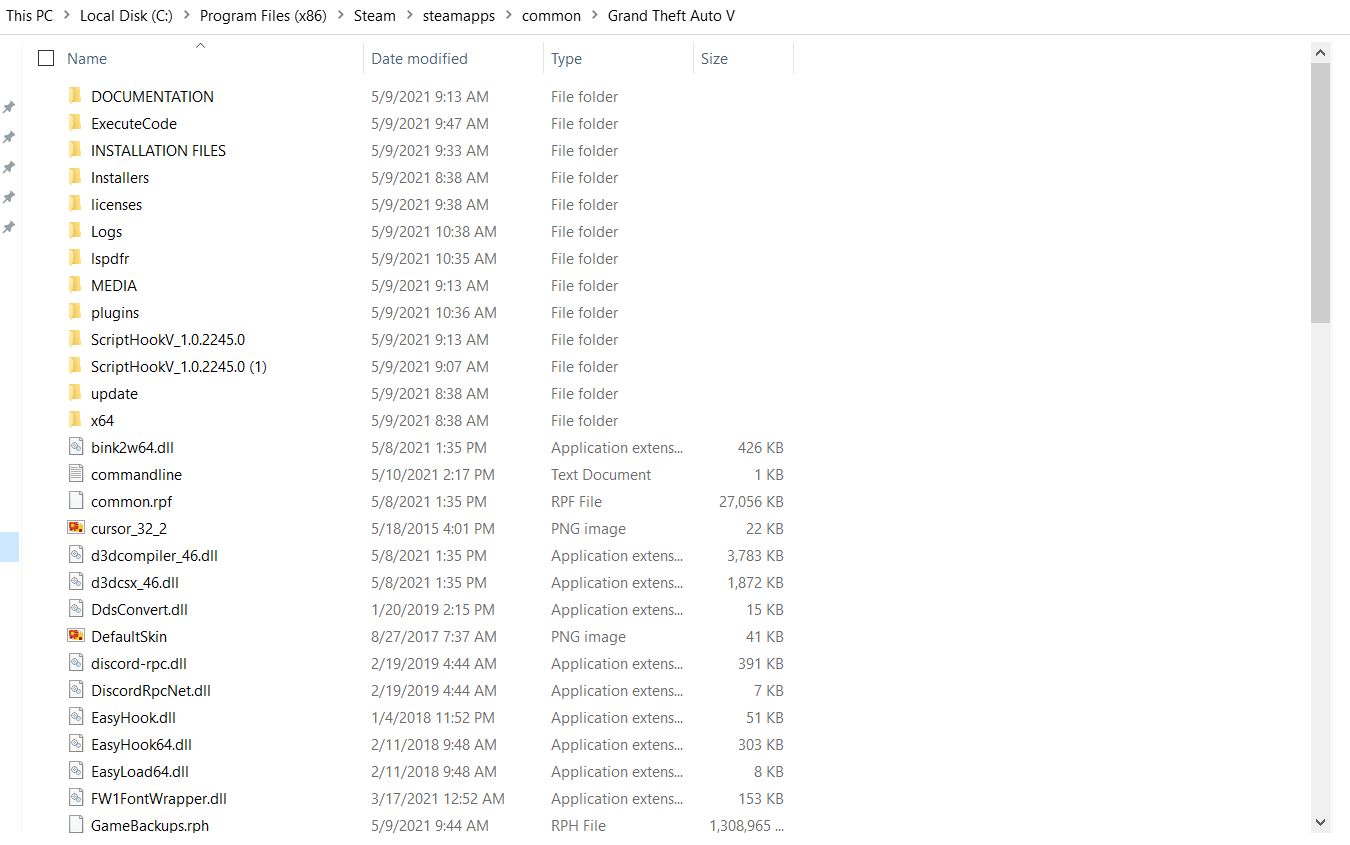Select the 'EasyLoad64.dll' file name
The image size is (1350, 845).
[140, 771]
